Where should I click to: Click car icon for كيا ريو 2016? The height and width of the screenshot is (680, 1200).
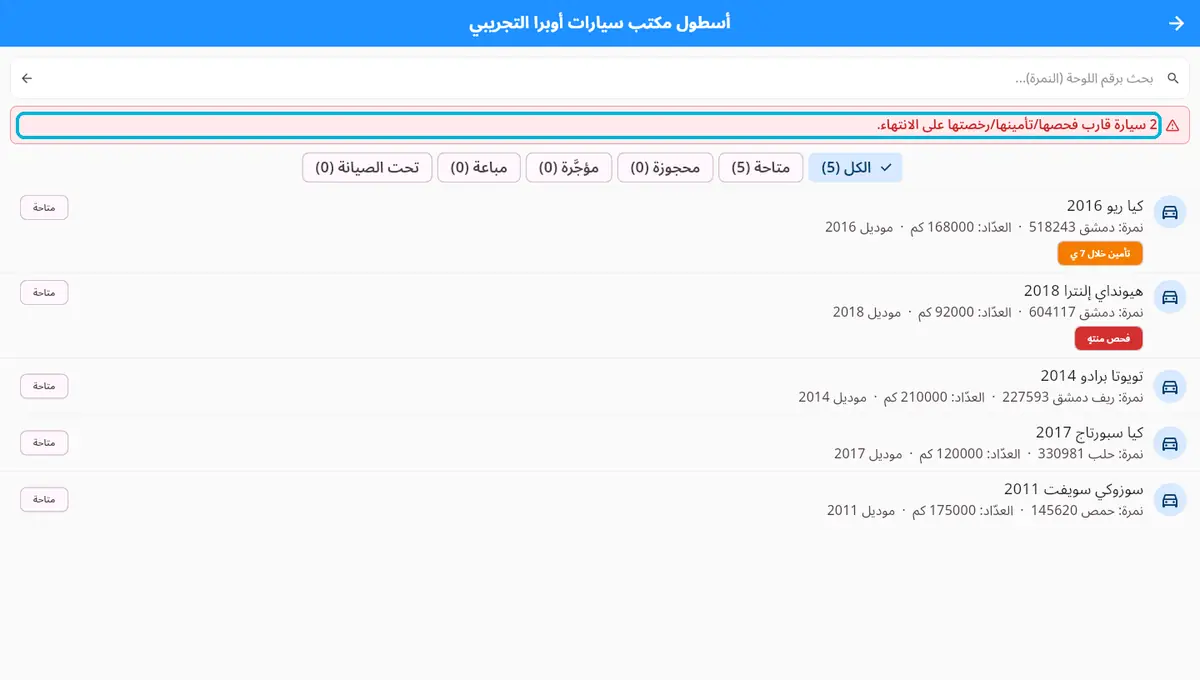click(1168, 212)
